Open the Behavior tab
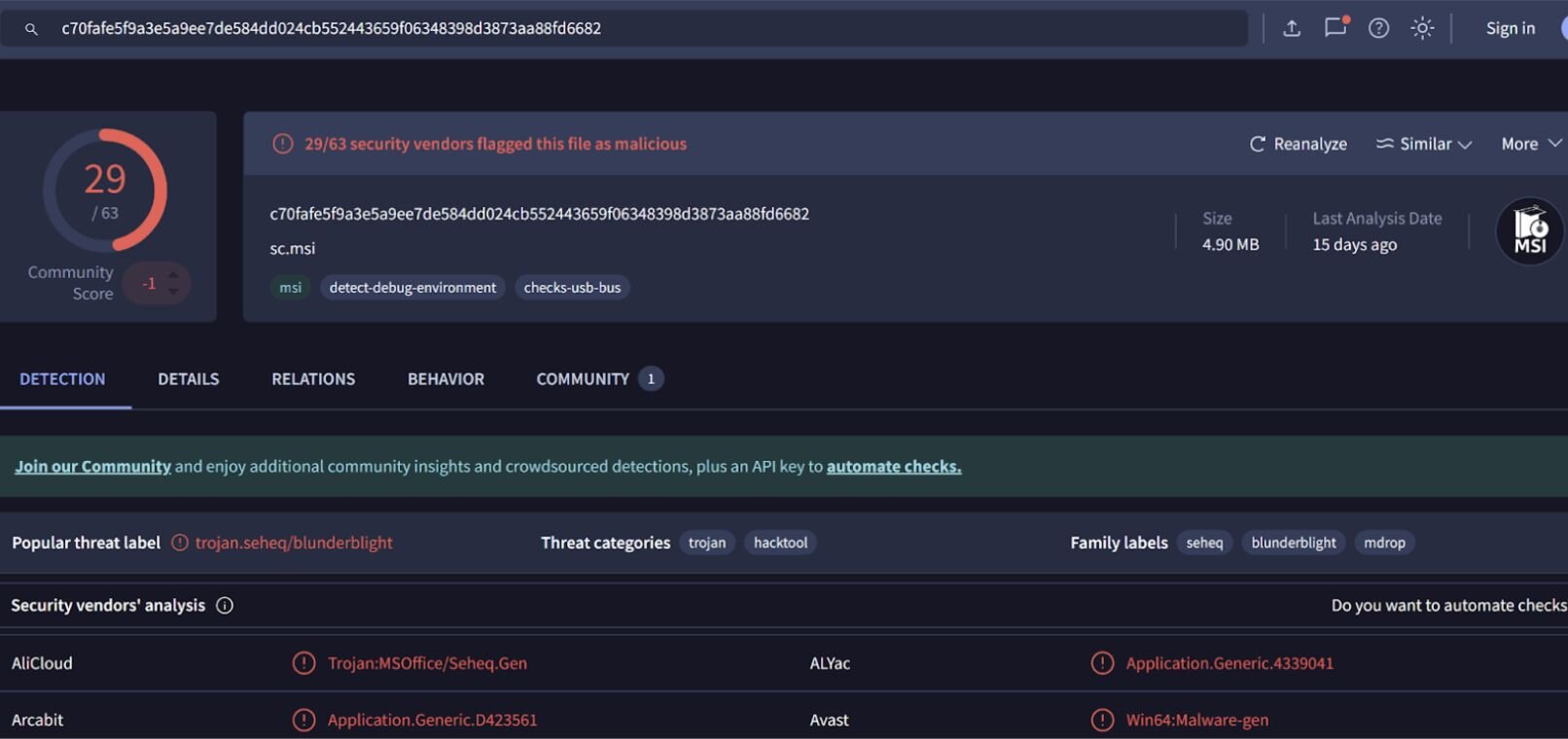Viewport: 1568px width, 739px height. pyautogui.click(x=445, y=379)
